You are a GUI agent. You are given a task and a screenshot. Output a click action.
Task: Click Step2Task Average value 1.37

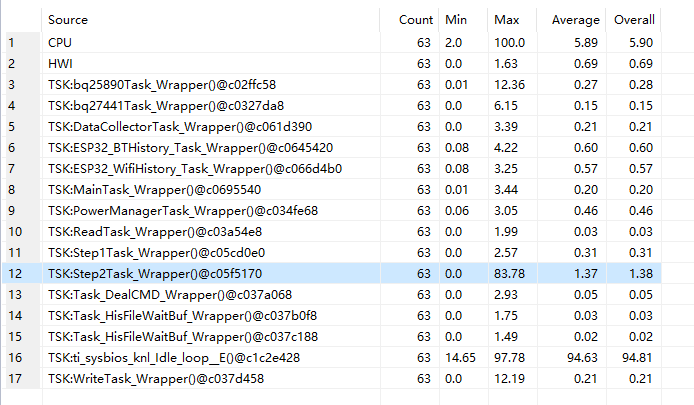click(586, 274)
